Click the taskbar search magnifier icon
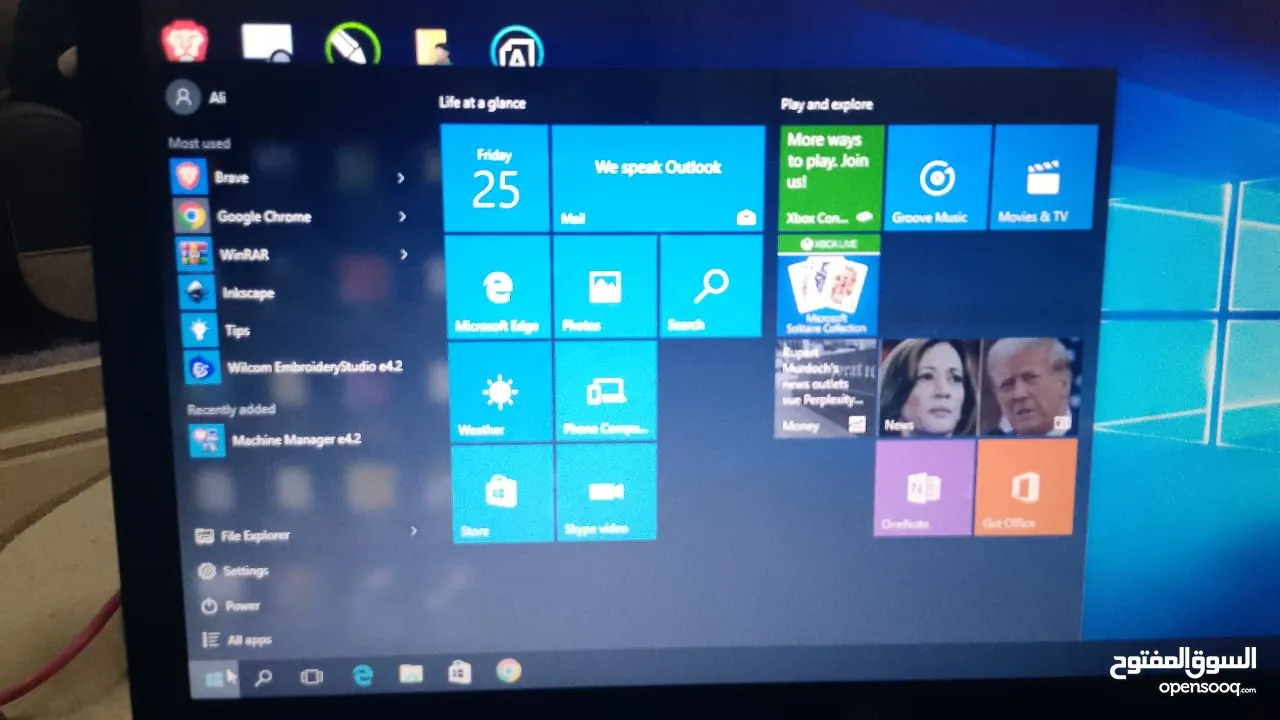 (263, 678)
